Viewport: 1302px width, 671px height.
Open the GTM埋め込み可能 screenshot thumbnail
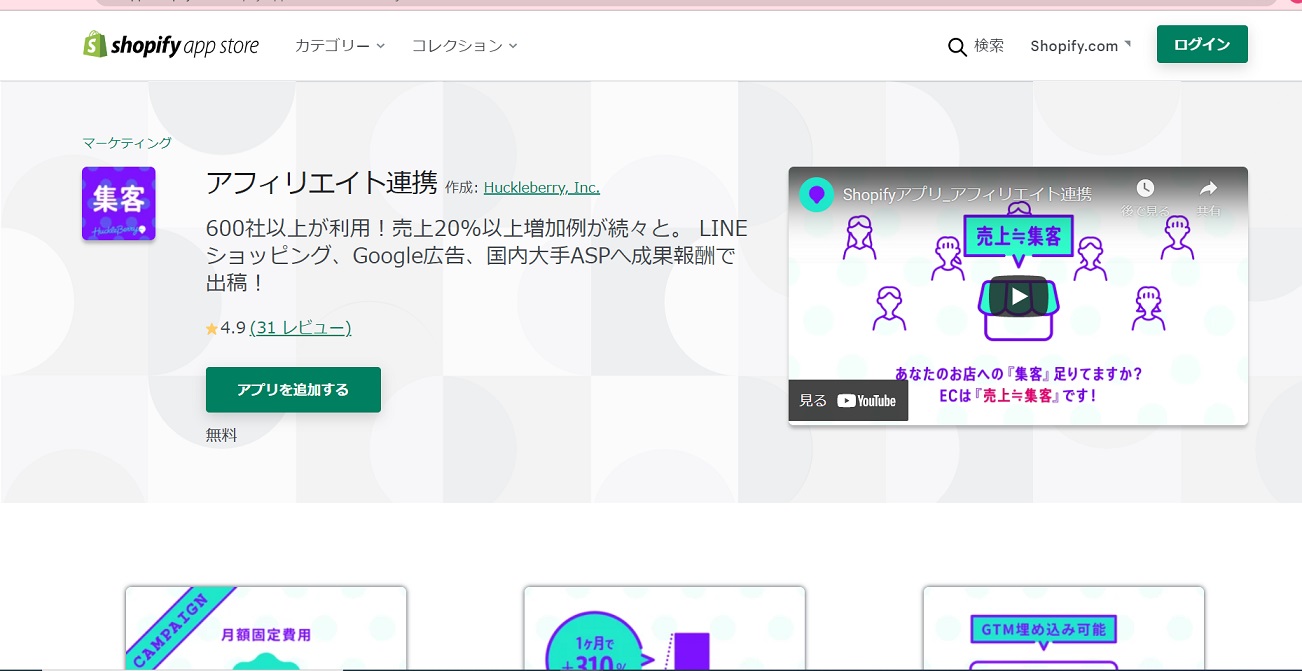click(1063, 628)
